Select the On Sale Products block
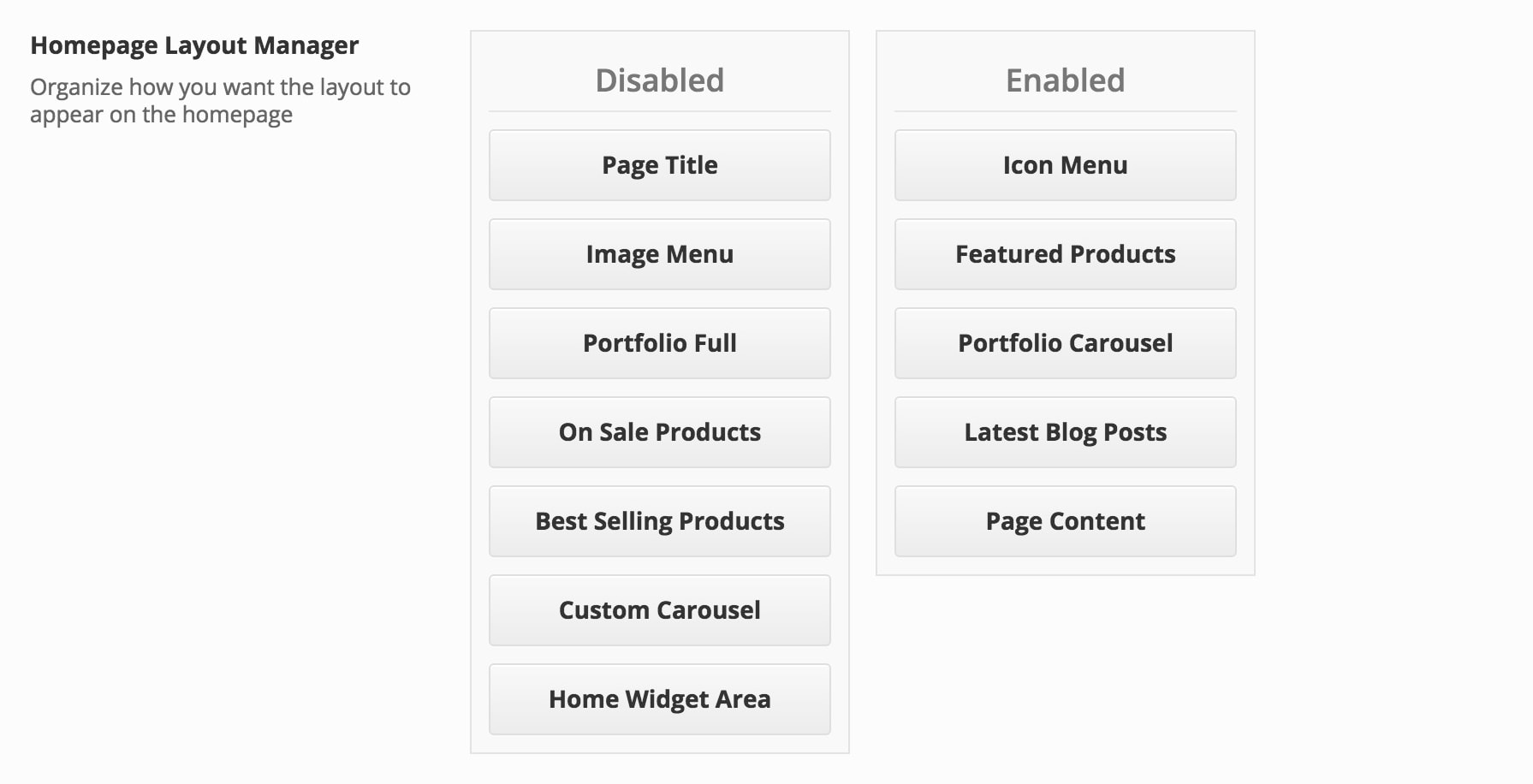Screen dimensions: 1533x784 click(659, 432)
